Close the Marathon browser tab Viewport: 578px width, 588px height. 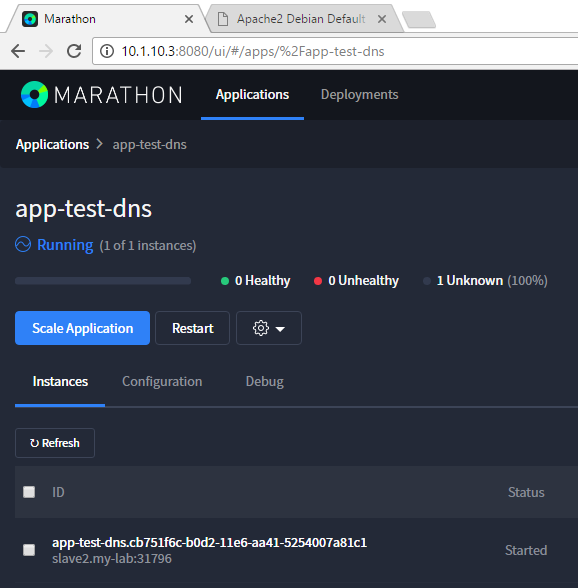click(189, 19)
